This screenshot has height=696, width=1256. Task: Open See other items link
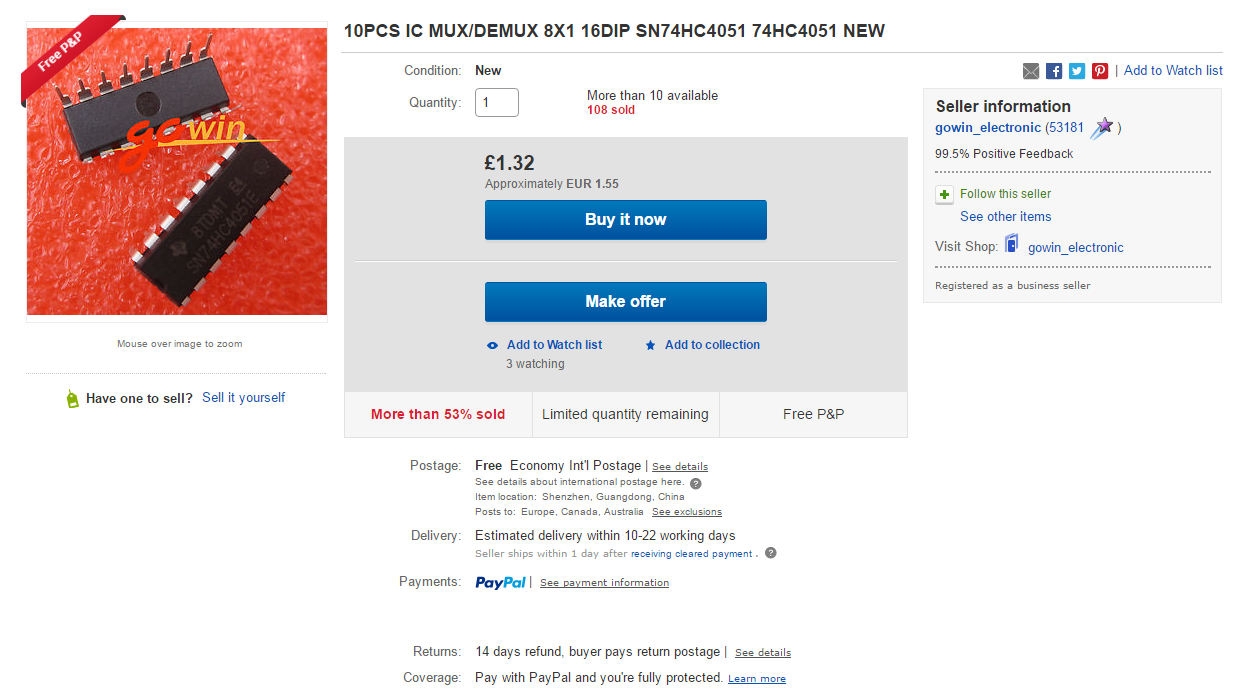point(1005,217)
